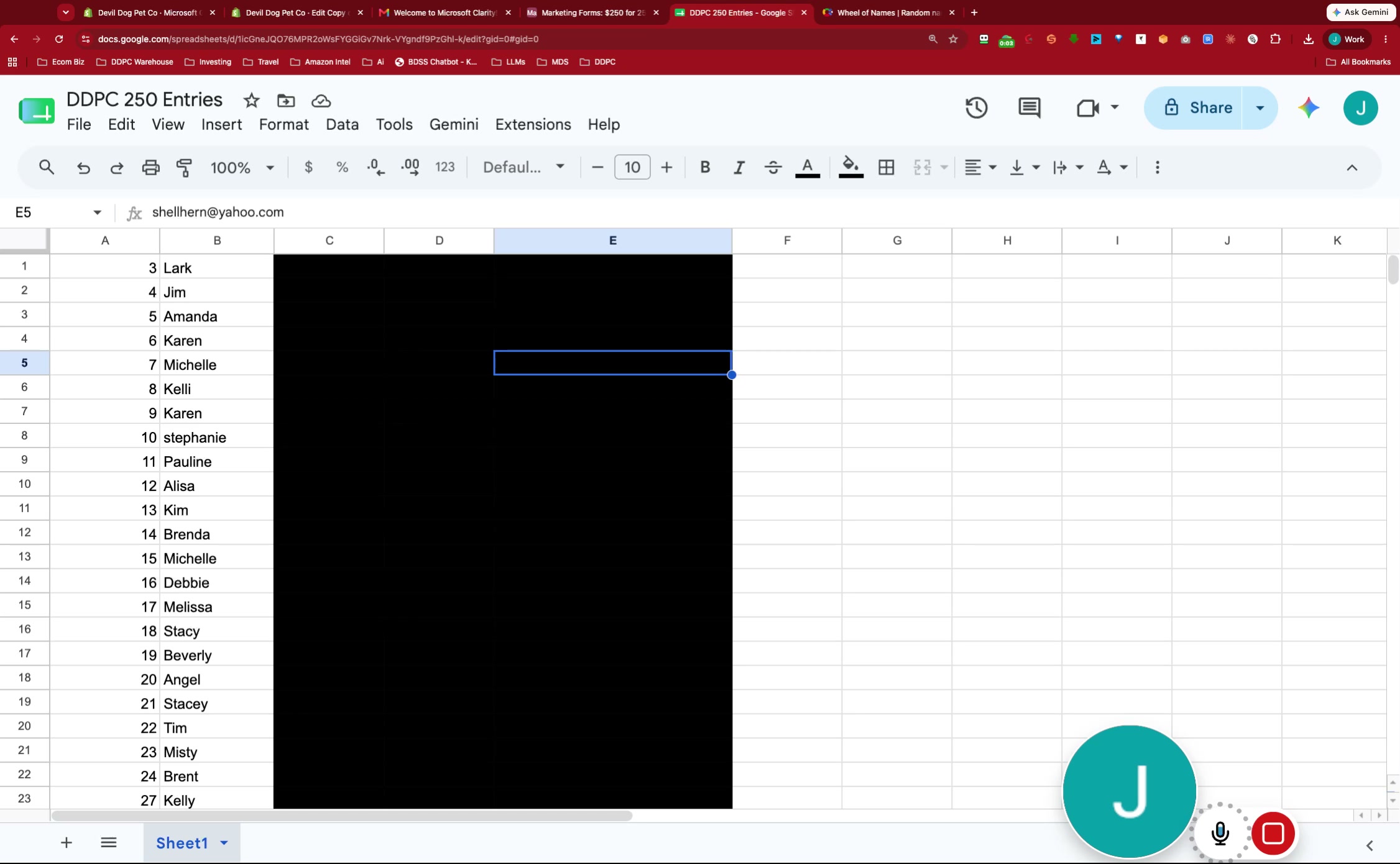Format as currency with dollar icon
Viewport: 1400px width, 864px height.
tap(308, 167)
